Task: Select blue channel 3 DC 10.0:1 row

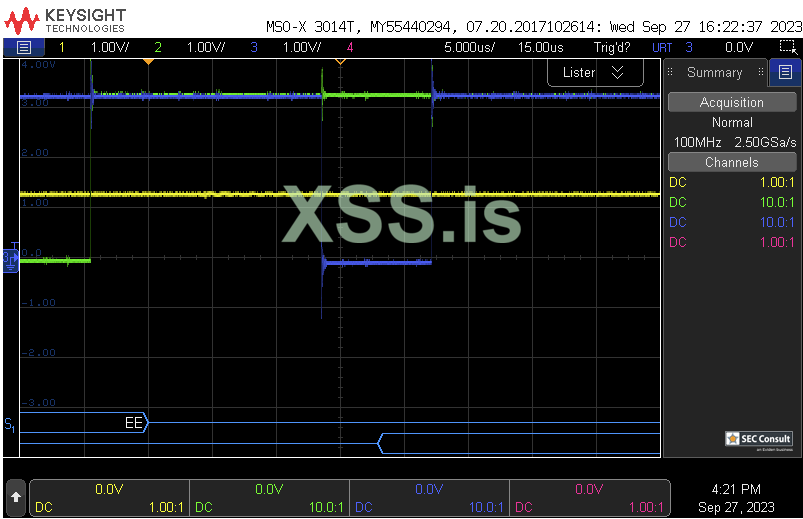Action: tap(732, 222)
